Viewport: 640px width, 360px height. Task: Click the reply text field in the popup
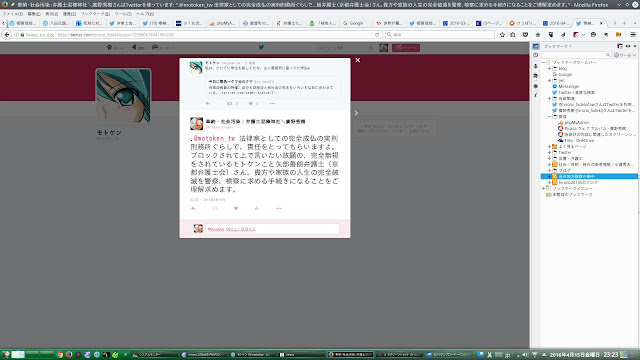tap(272, 229)
